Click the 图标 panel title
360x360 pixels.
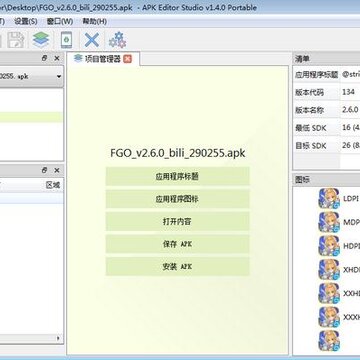[x=302, y=180]
